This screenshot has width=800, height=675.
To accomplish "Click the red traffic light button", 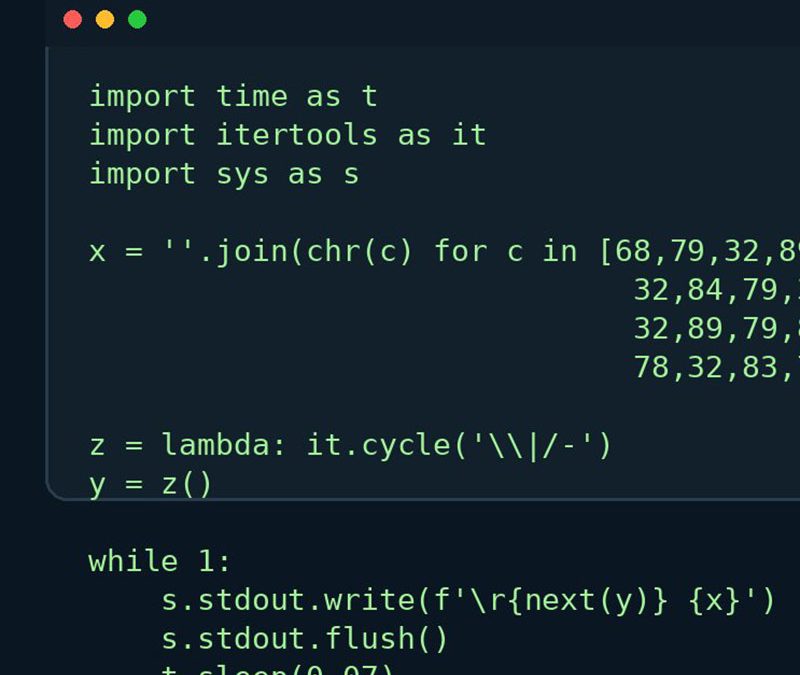I will (x=71, y=18).
